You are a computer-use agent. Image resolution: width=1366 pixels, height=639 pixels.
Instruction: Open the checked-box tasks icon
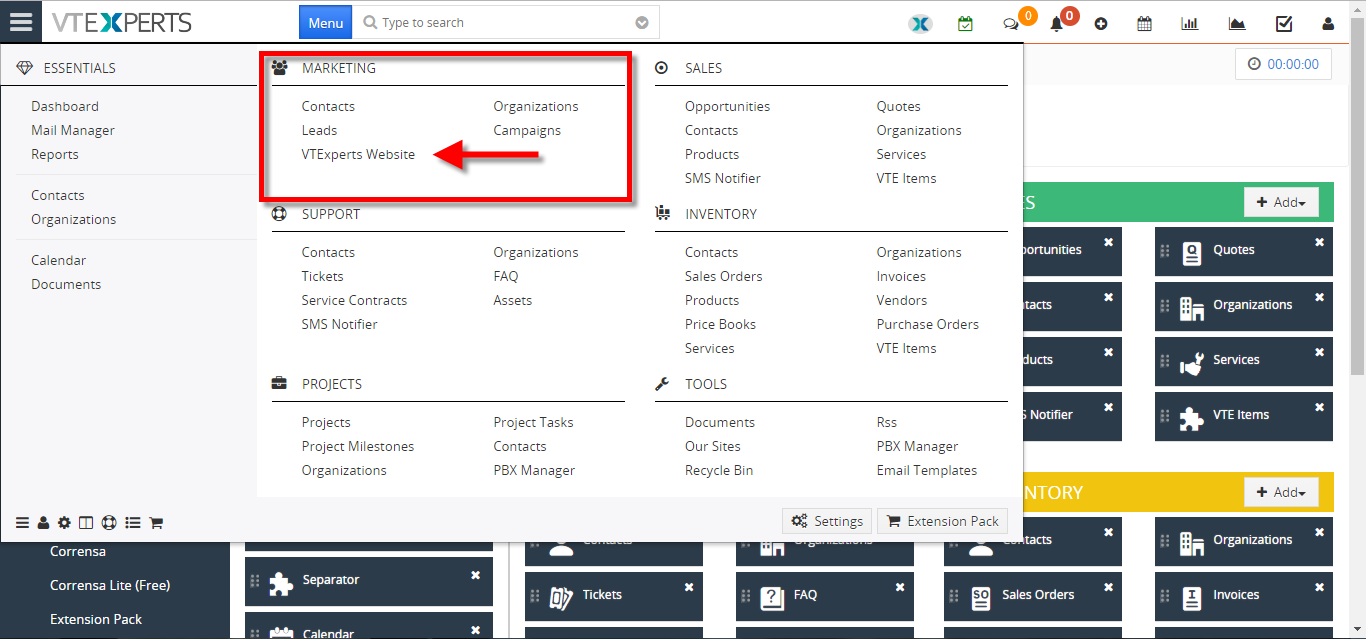pyautogui.click(x=1284, y=23)
